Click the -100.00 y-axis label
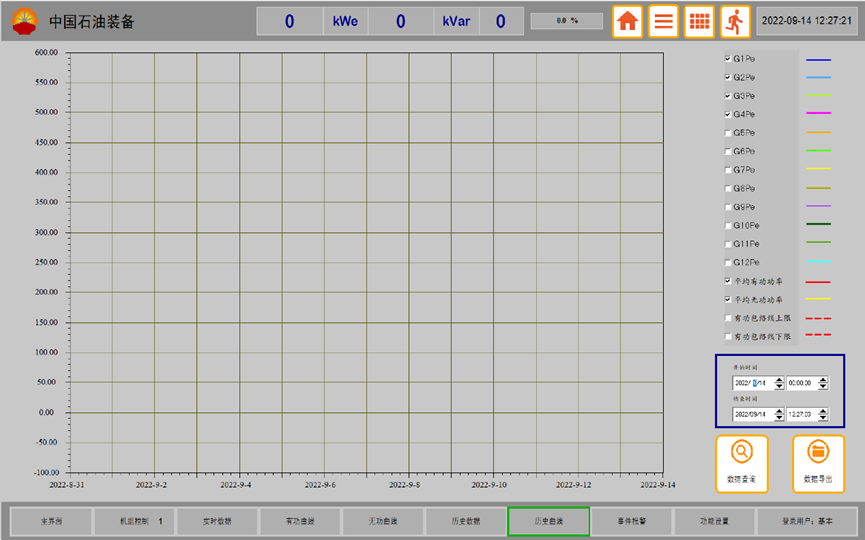This screenshot has height=540, width=865. coord(46,473)
